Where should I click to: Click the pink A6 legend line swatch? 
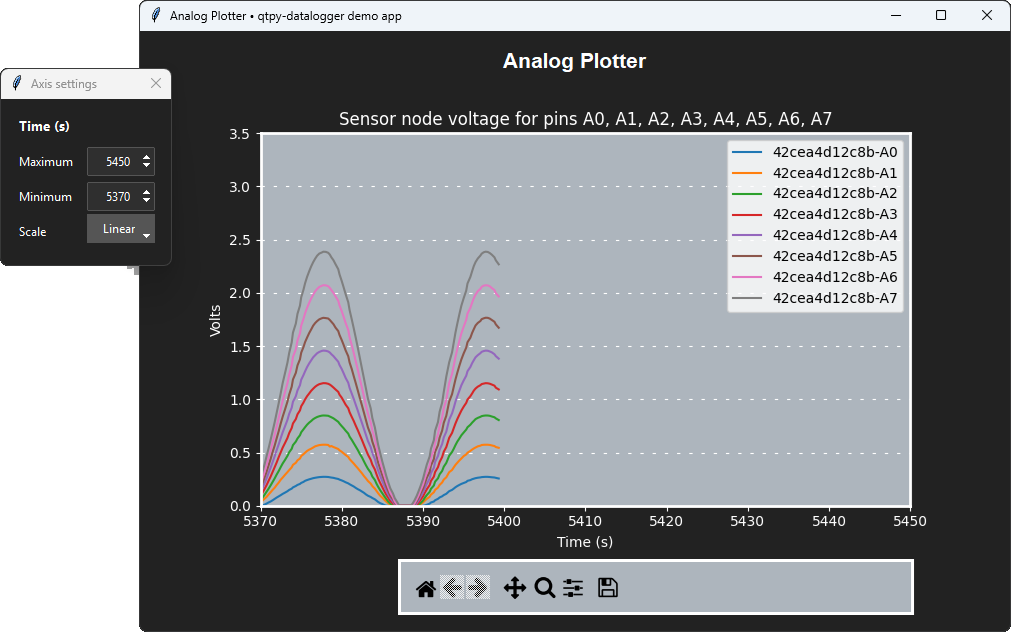click(747, 277)
